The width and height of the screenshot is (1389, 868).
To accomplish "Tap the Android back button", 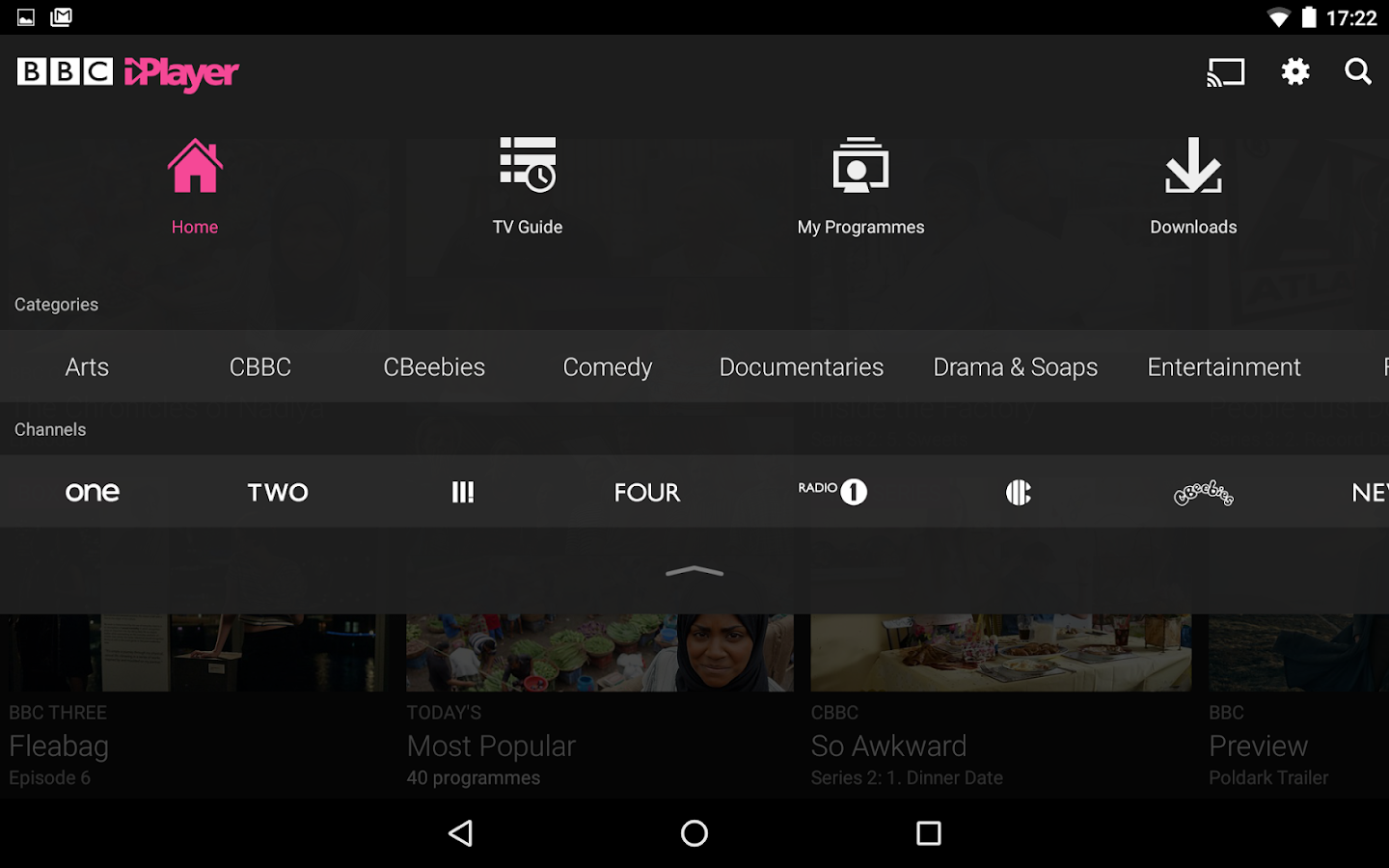I will 461,833.
